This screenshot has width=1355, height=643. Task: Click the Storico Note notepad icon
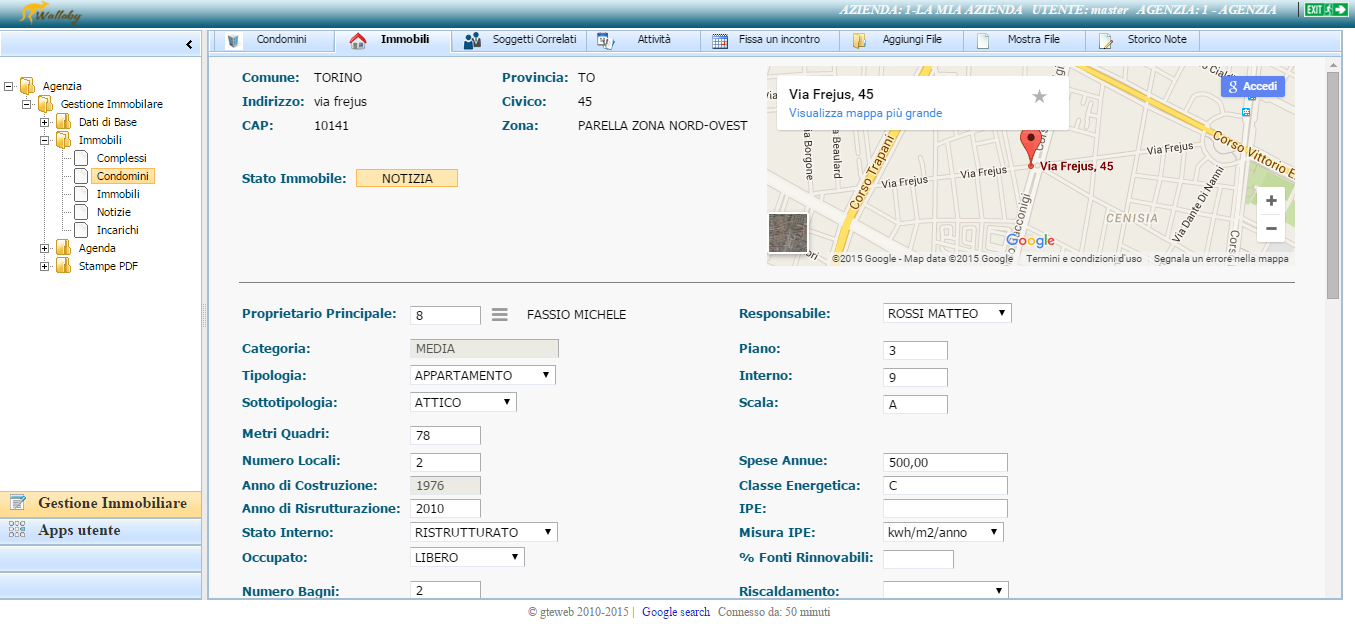[x=1106, y=41]
